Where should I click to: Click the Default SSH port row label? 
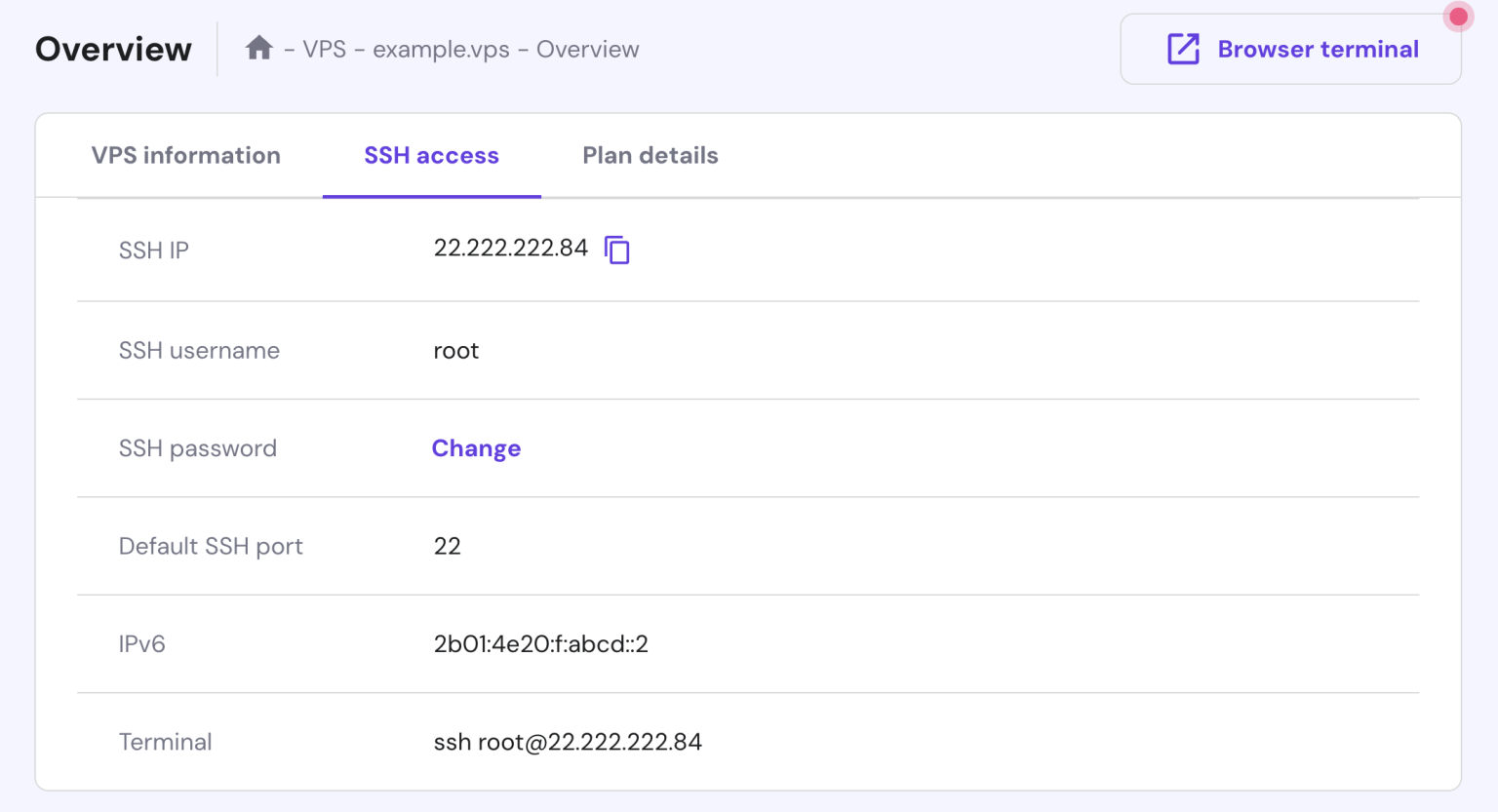[x=211, y=546]
